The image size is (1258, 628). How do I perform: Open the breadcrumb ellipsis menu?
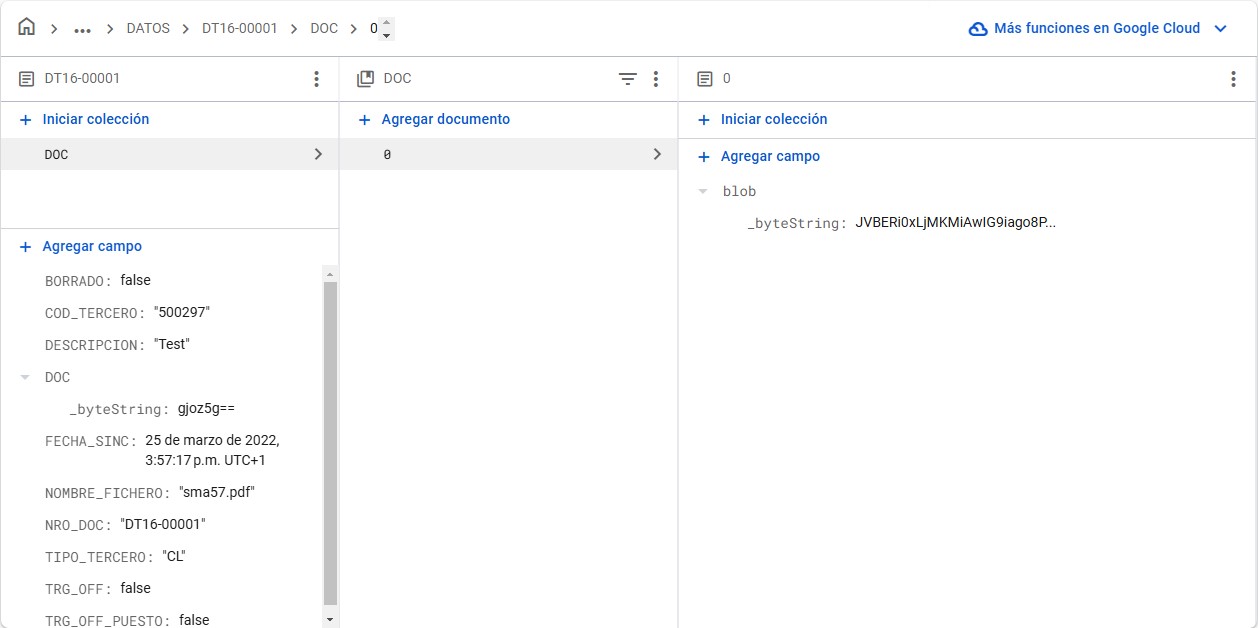[82, 29]
